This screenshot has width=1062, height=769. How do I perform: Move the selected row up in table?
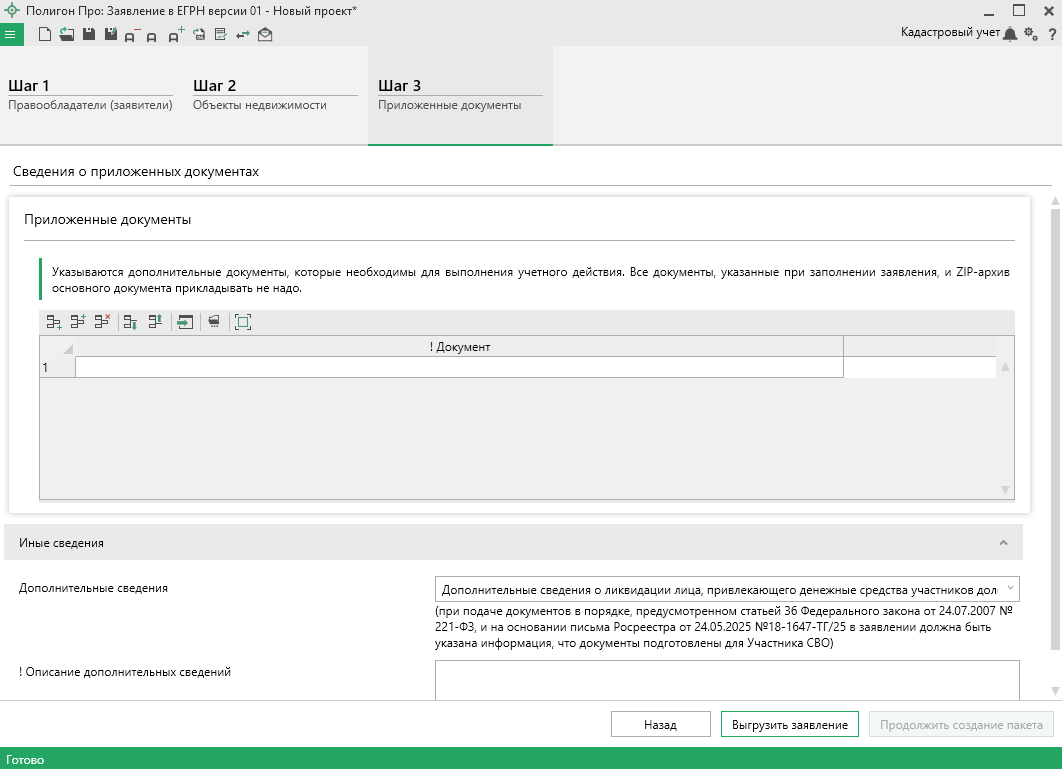click(155, 322)
